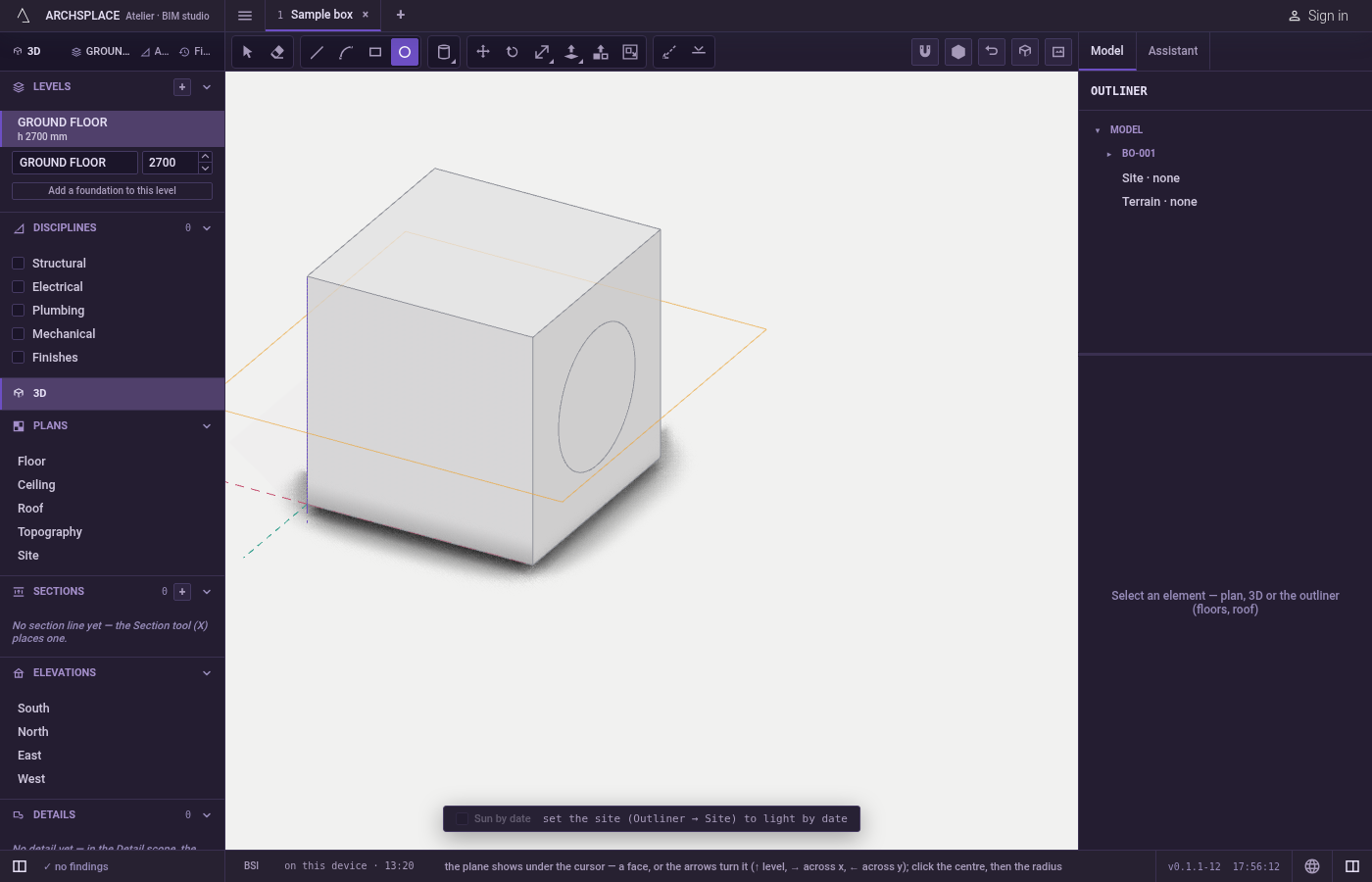This screenshot has width=1372, height=882.
Task: Choose the Circle drawing tool
Action: 405,52
